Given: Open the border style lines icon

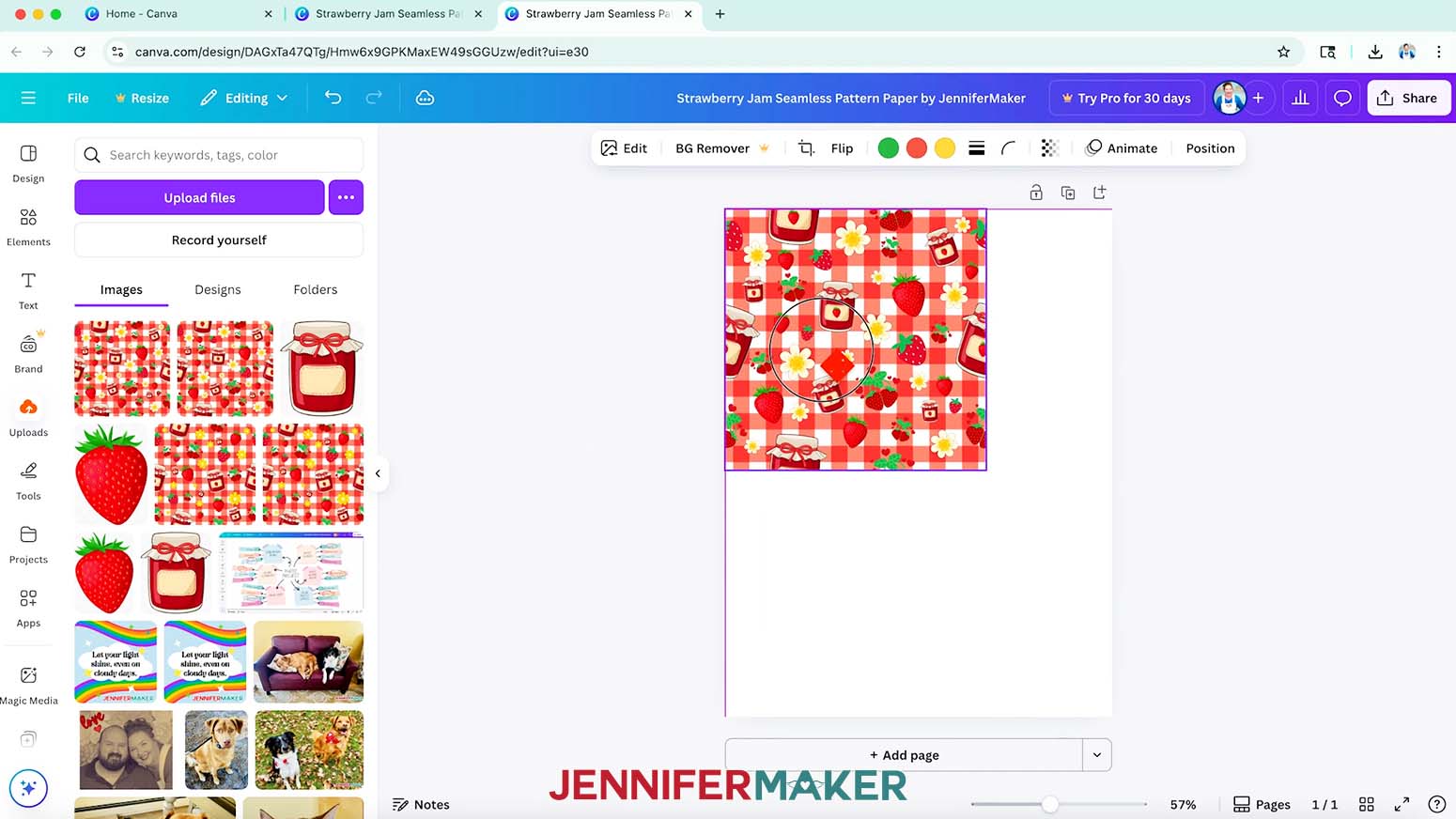Looking at the screenshot, I should [977, 148].
